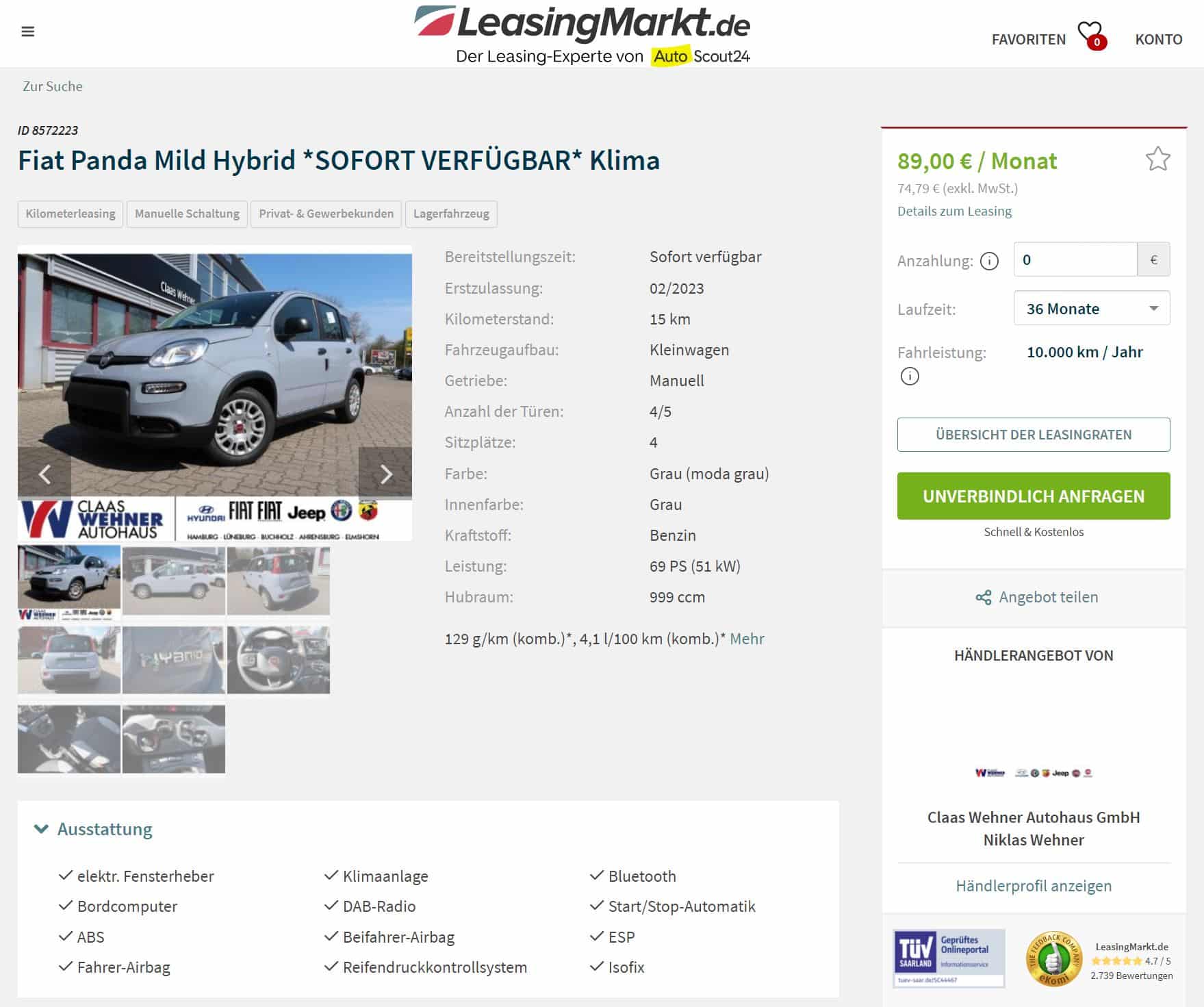This screenshot has width=1204, height=1007.
Task: Open Übersicht der Leasingraten
Action: pyautogui.click(x=1034, y=435)
